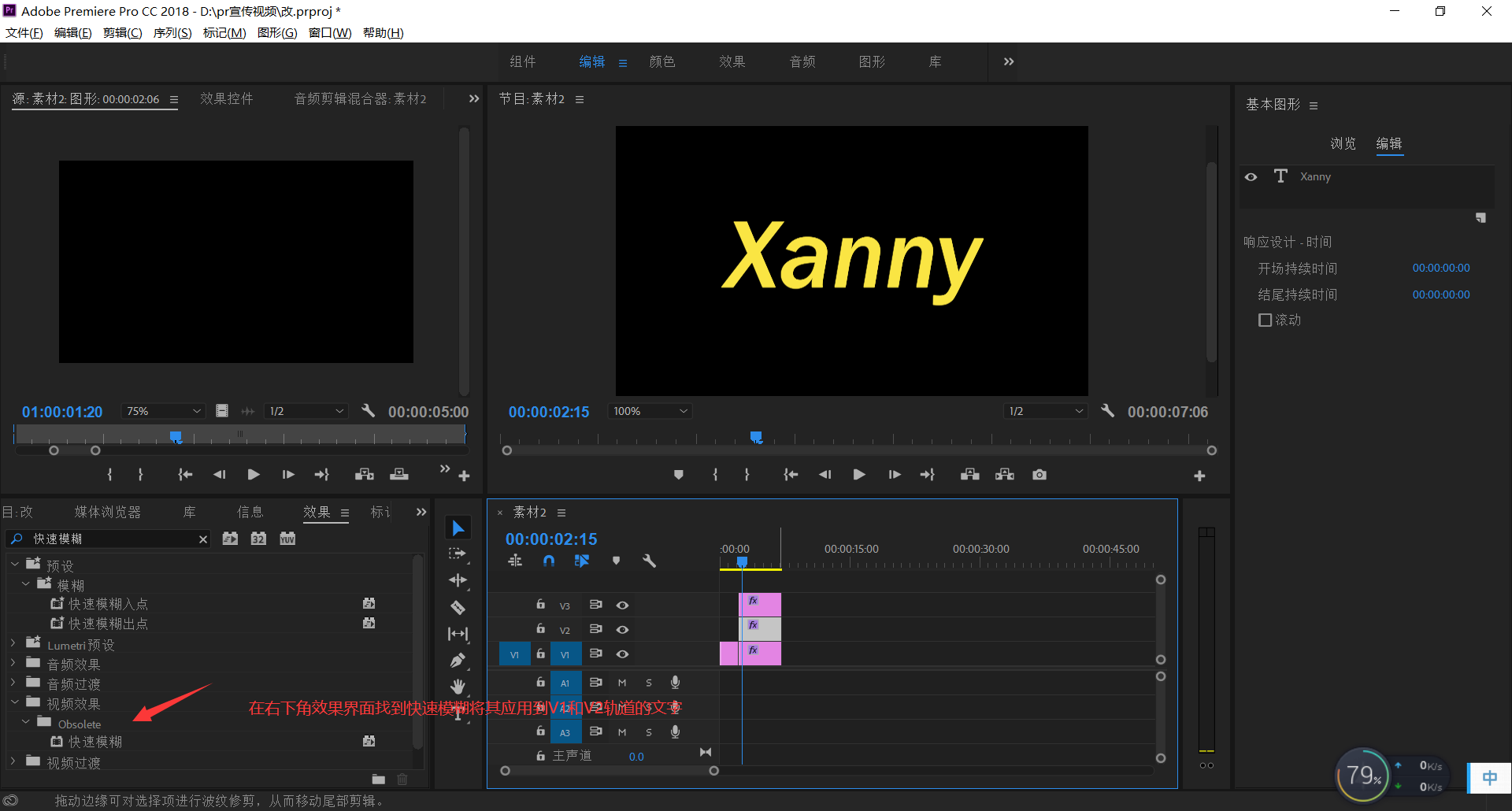Add a marker in the timeline header
1512x811 pixels.
(616, 561)
